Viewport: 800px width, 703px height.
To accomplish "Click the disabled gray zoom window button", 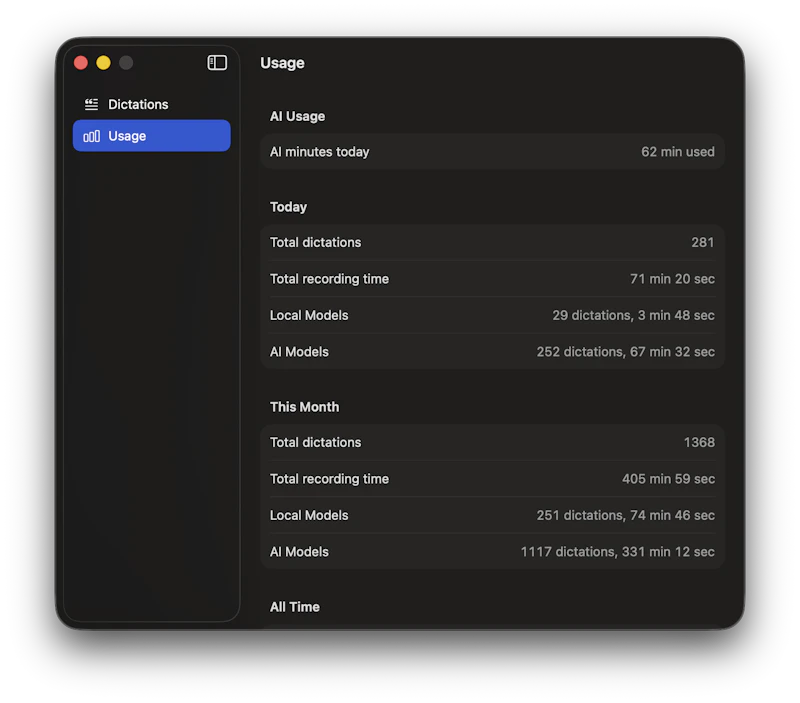I will tap(126, 63).
